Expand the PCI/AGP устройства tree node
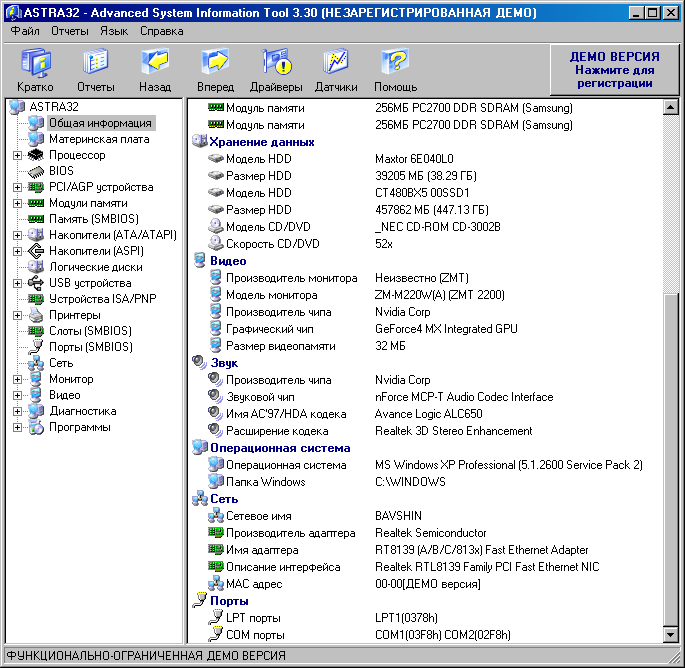The width and height of the screenshot is (685, 668). pos(17,187)
